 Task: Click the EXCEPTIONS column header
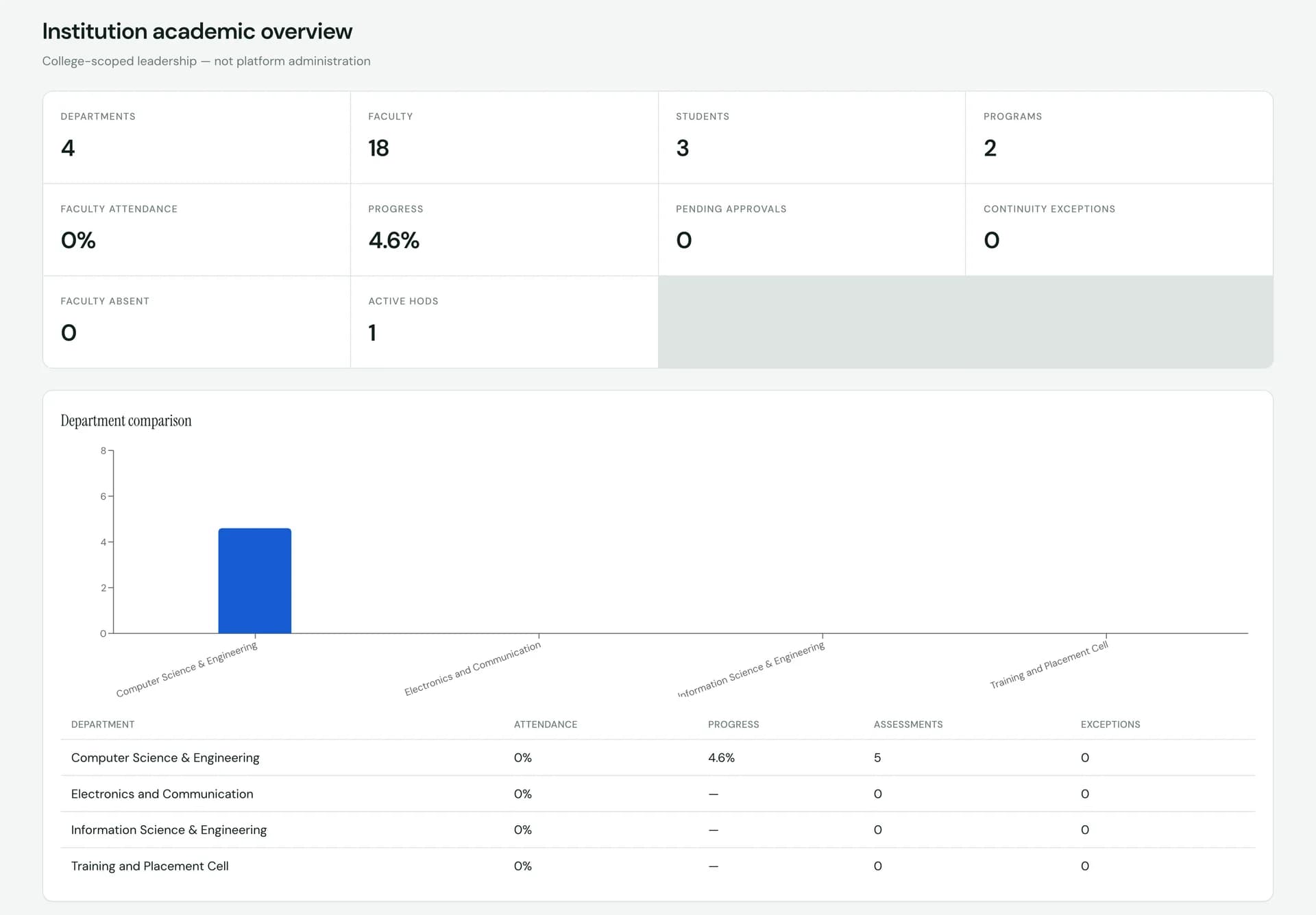(x=1110, y=724)
